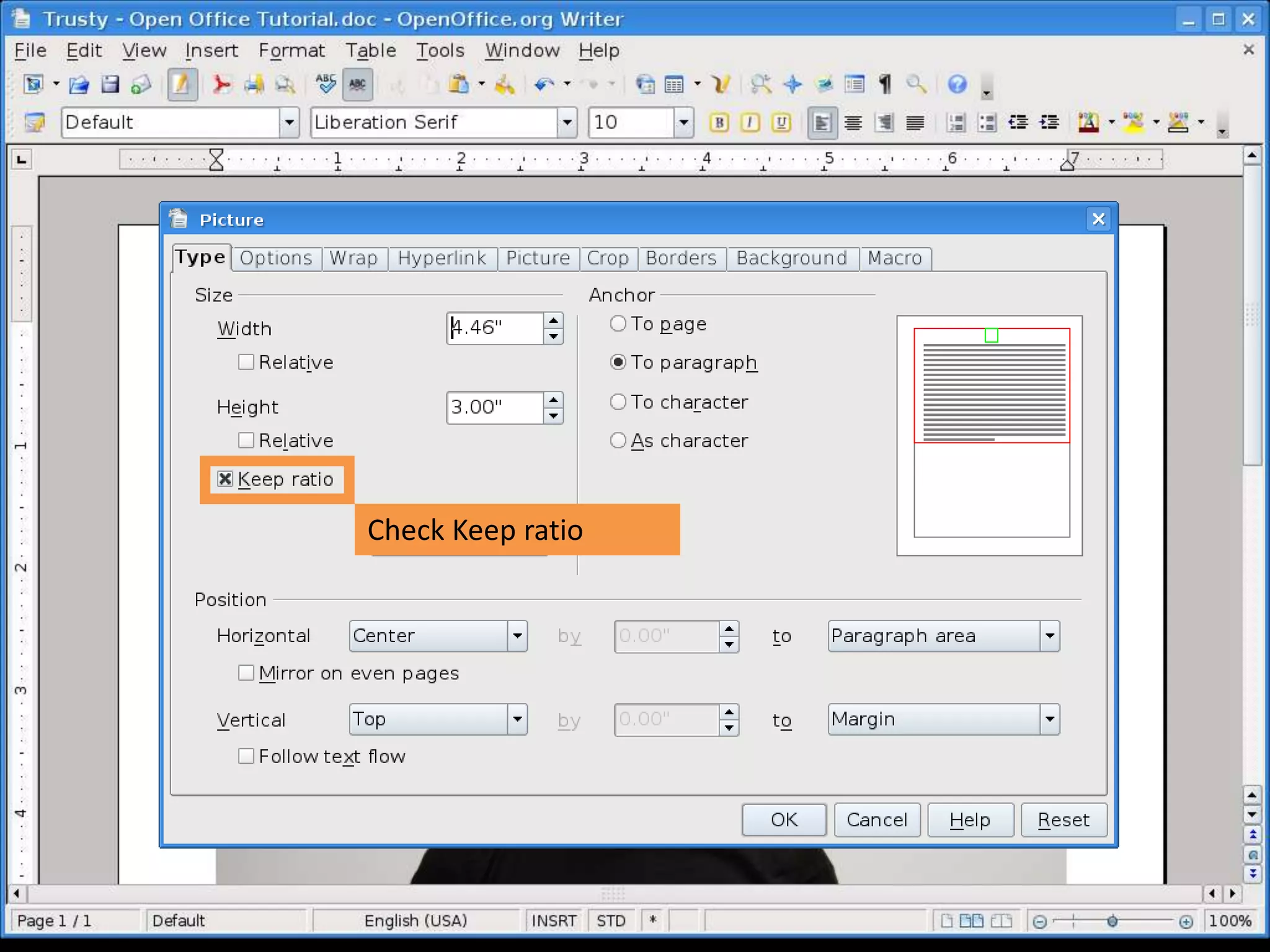The image size is (1270, 952).
Task: Toggle Nonprinting Characters pilcrow icon
Action: pyautogui.click(x=885, y=84)
